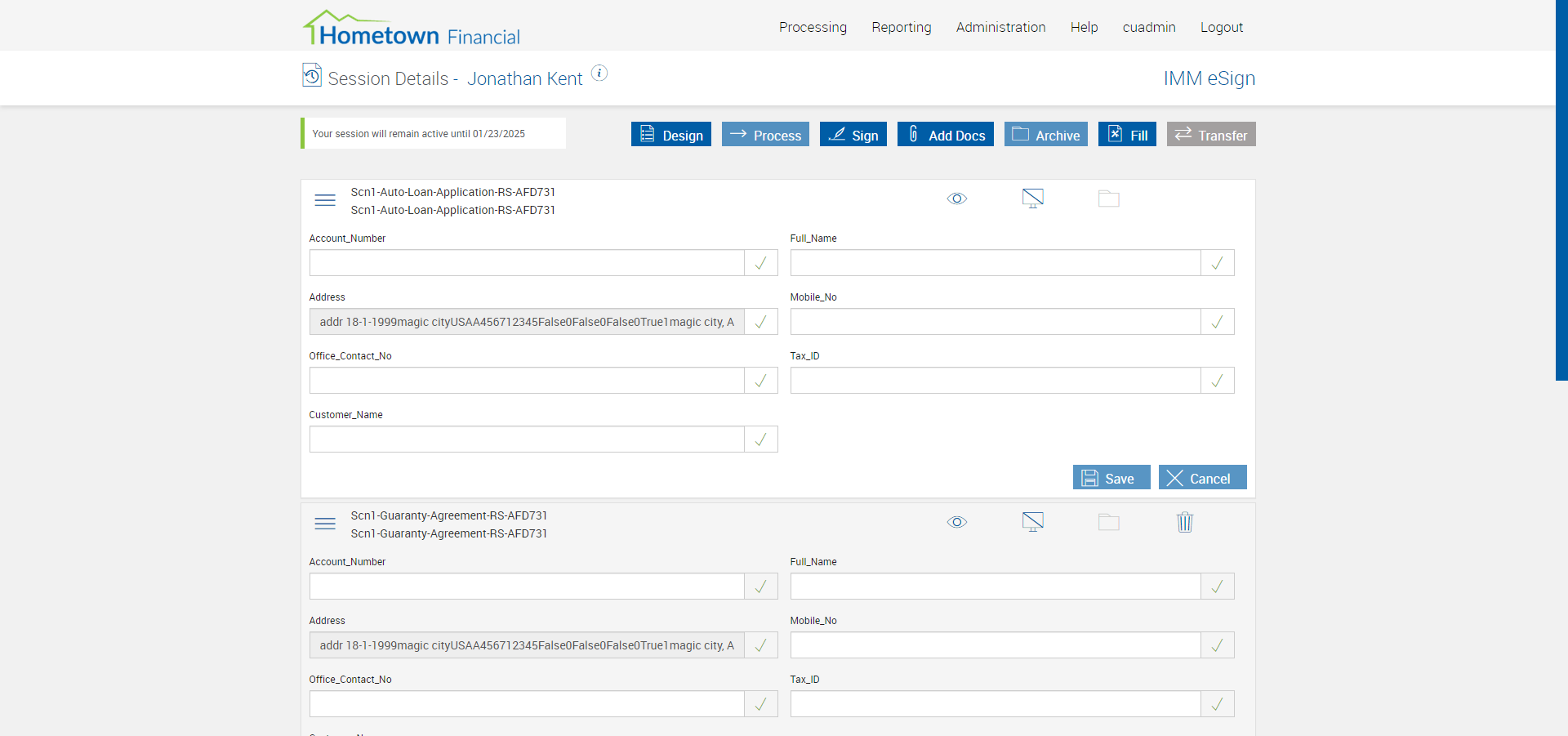Click the Hometown Financial logo

(412, 28)
